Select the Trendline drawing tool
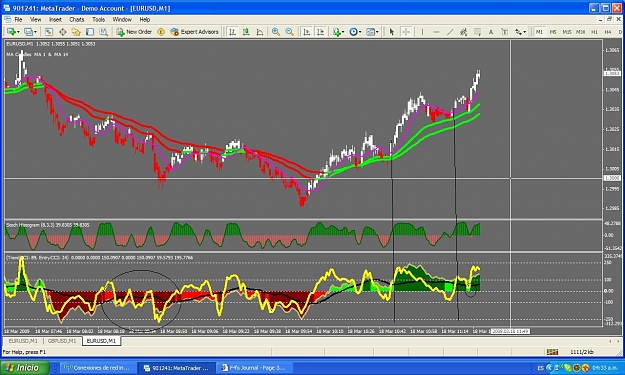This screenshot has width=625, height=375. coord(450,32)
